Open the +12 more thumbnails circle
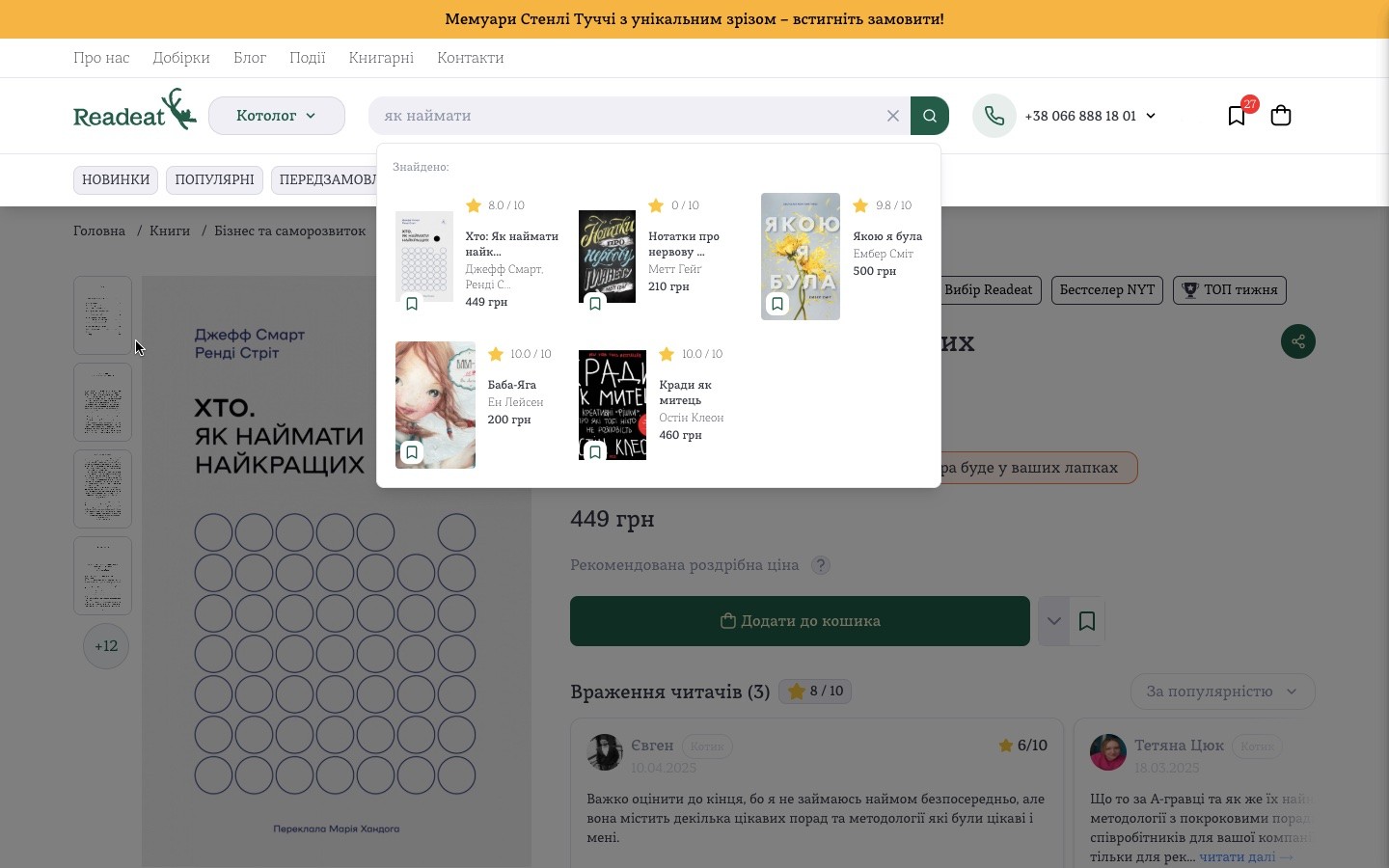The width and height of the screenshot is (1389, 868). pos(106,646)
